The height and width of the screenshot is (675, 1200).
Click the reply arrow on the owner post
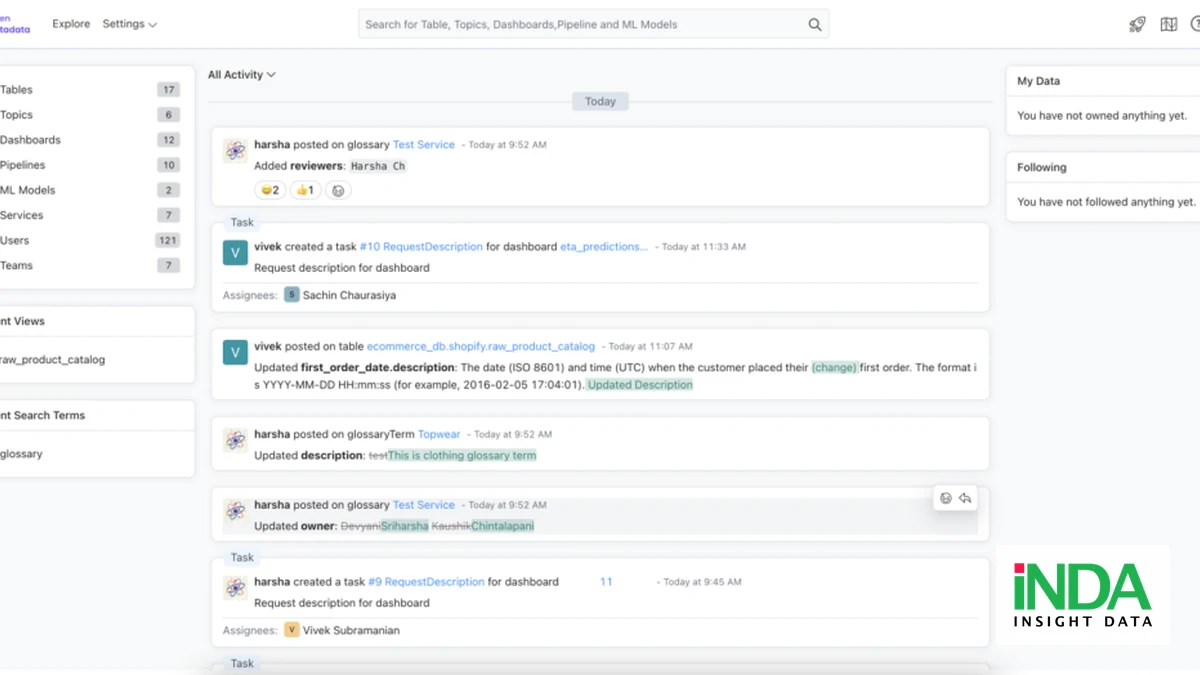[x=965, y=498]
